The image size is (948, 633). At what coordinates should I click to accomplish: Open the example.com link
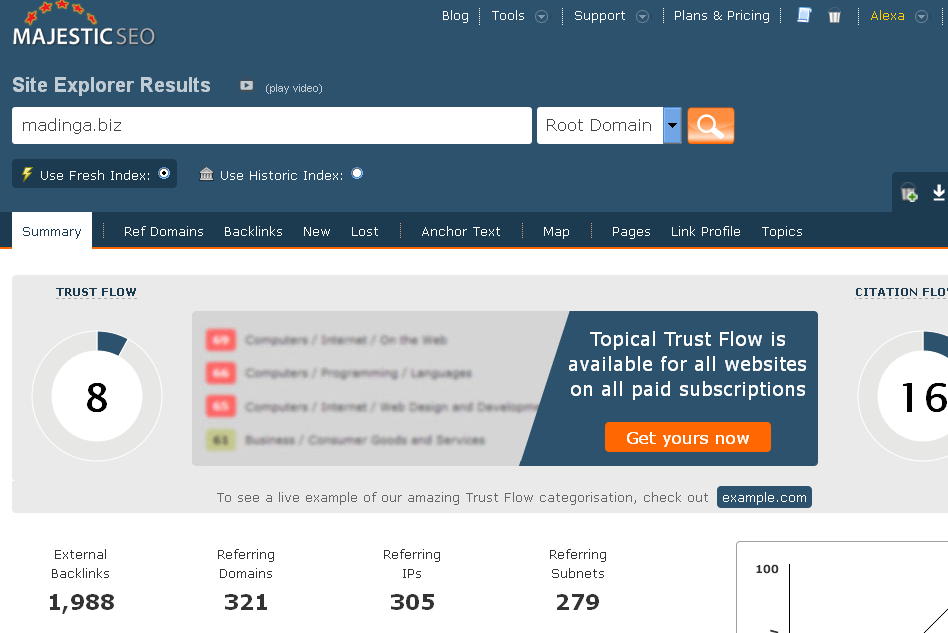coord(764,497)
